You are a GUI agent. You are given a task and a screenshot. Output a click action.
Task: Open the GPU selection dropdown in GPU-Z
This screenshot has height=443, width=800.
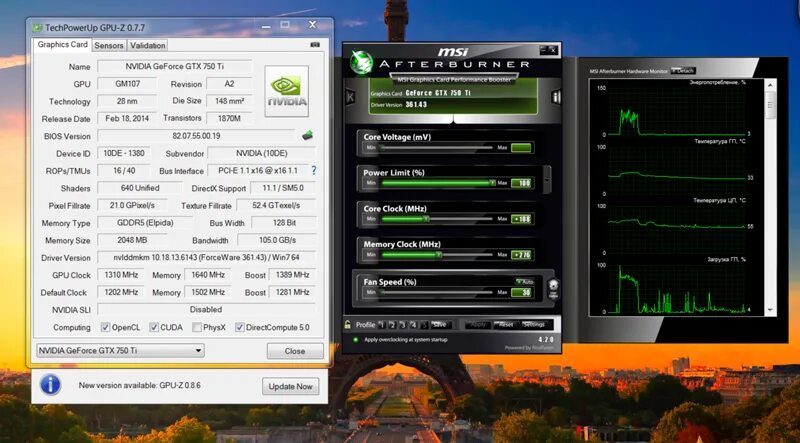click(120, 351)
